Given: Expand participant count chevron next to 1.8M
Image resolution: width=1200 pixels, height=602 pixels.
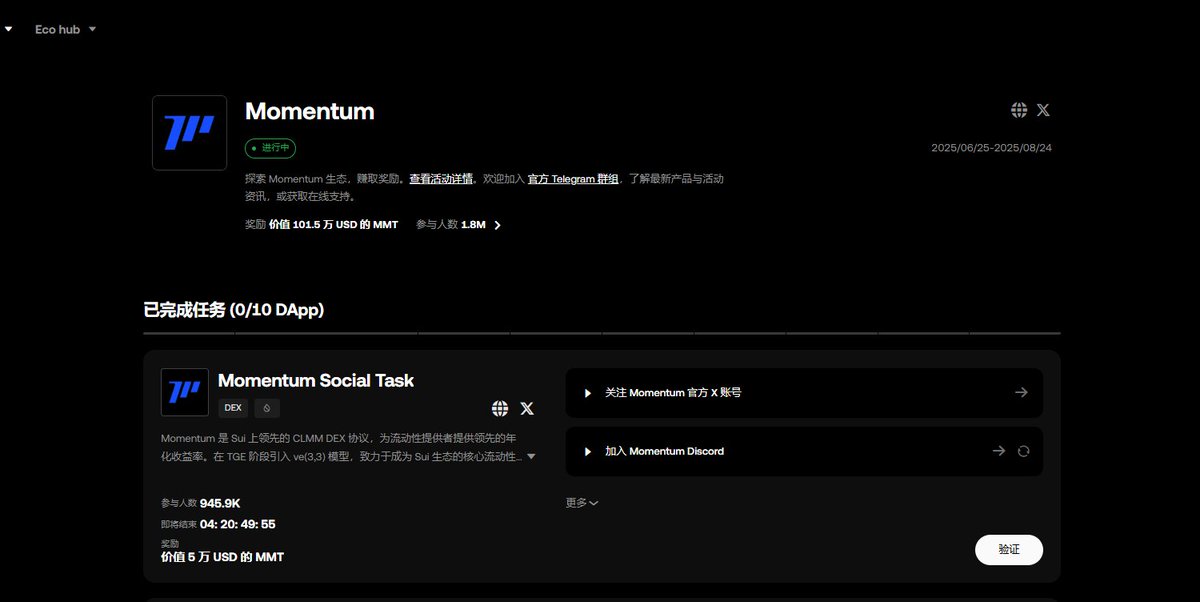Looking at the screenshot, I should (x=498, y=225).
